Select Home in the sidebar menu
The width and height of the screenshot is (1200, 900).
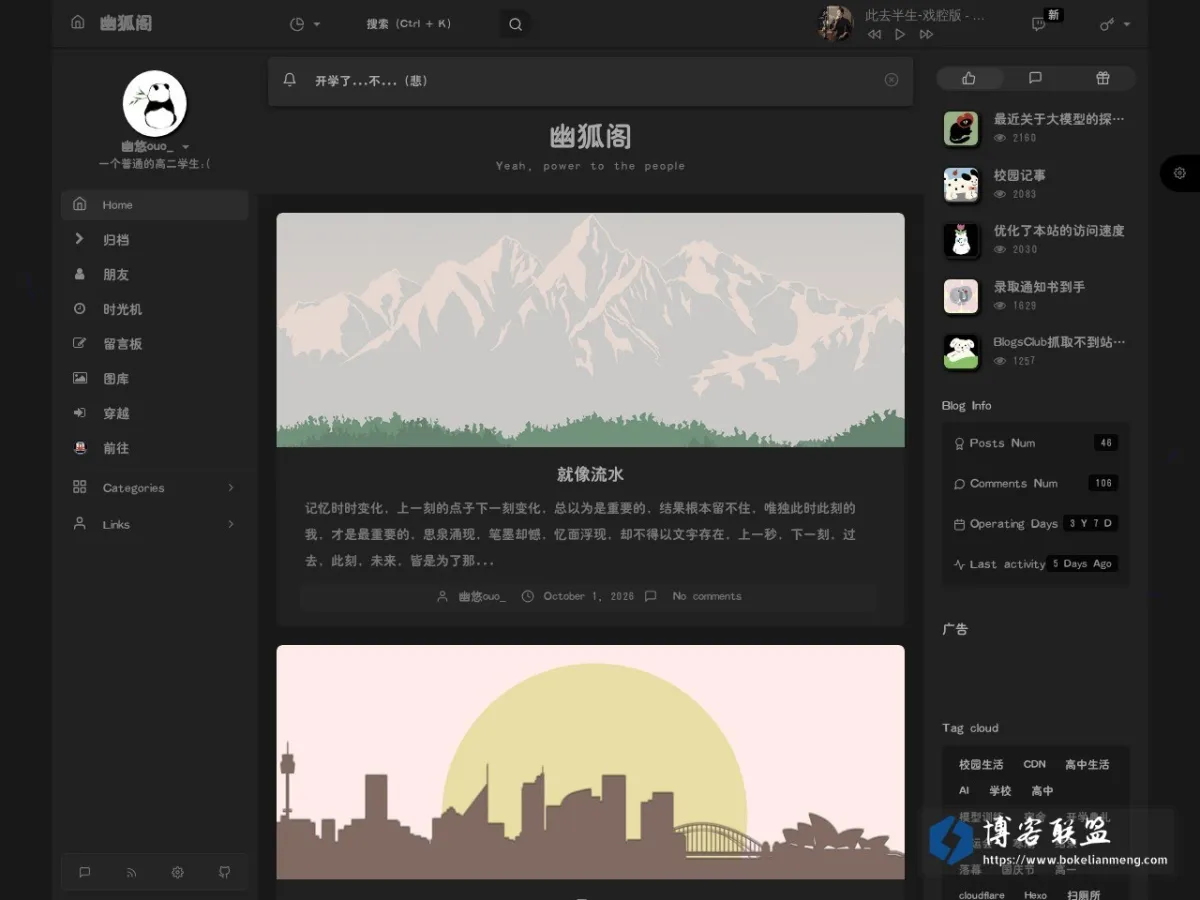[155, 205]
